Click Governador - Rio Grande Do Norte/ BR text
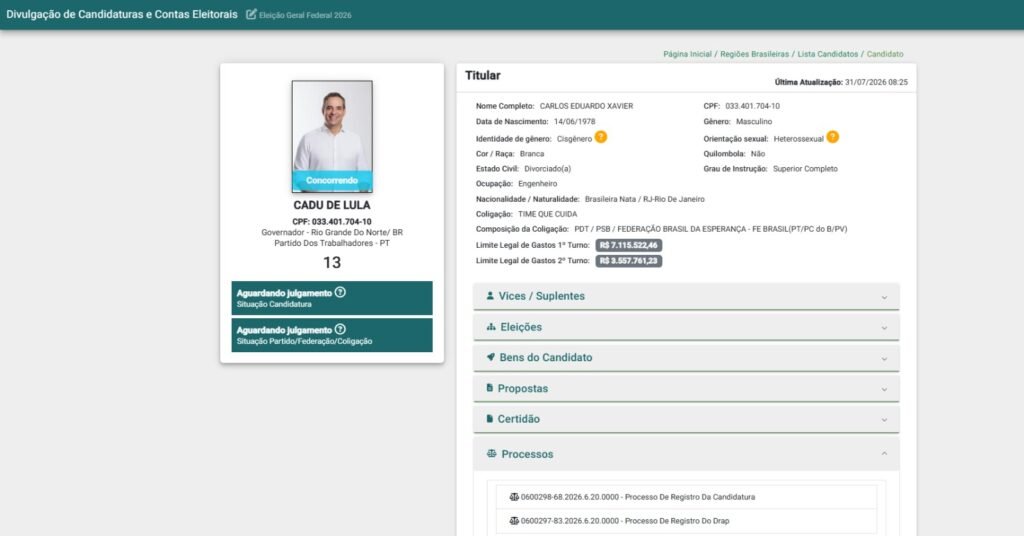 tap(332, 232)
